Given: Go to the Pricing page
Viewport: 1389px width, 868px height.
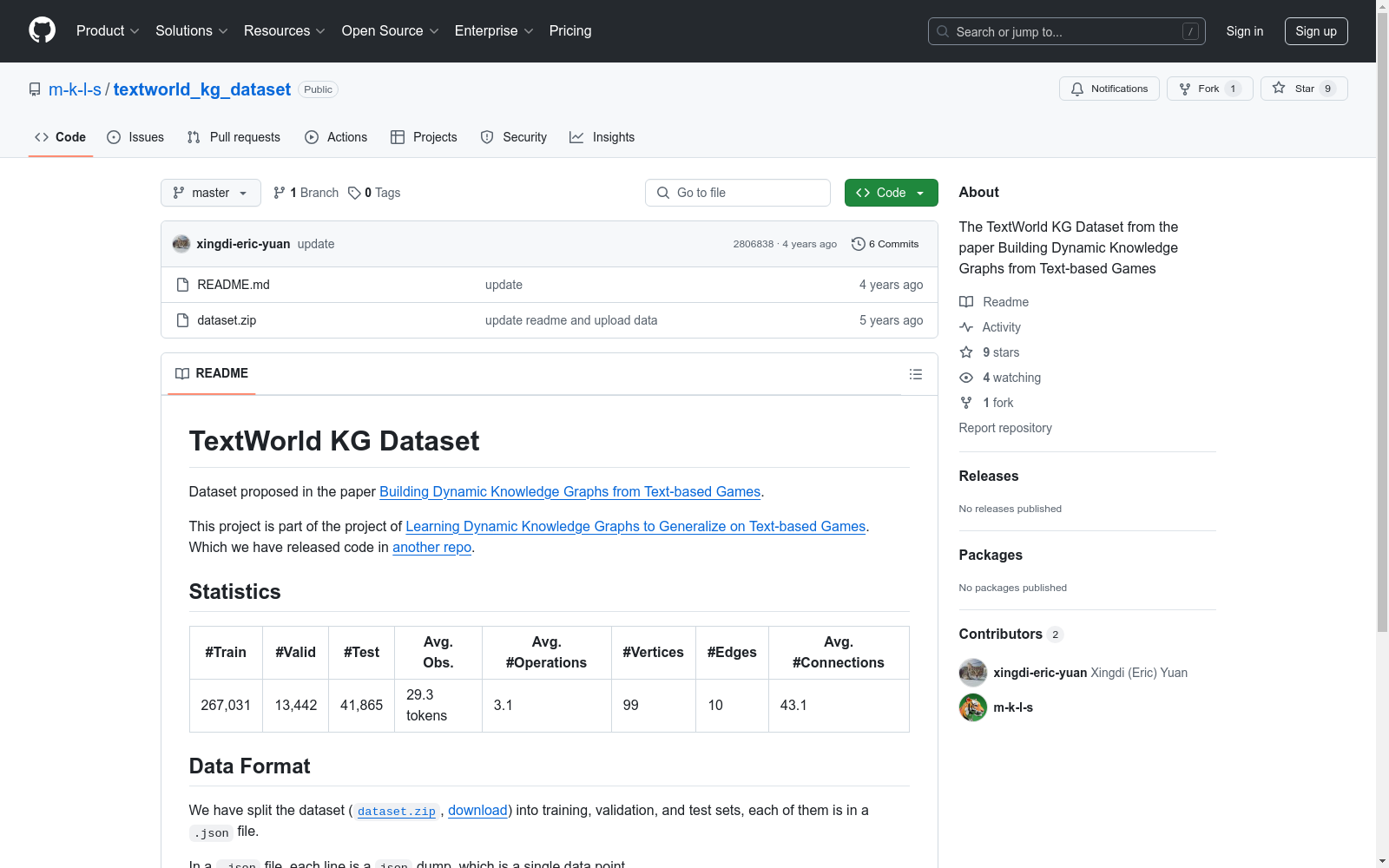Looking at the screenshot, I should point(570,31).
